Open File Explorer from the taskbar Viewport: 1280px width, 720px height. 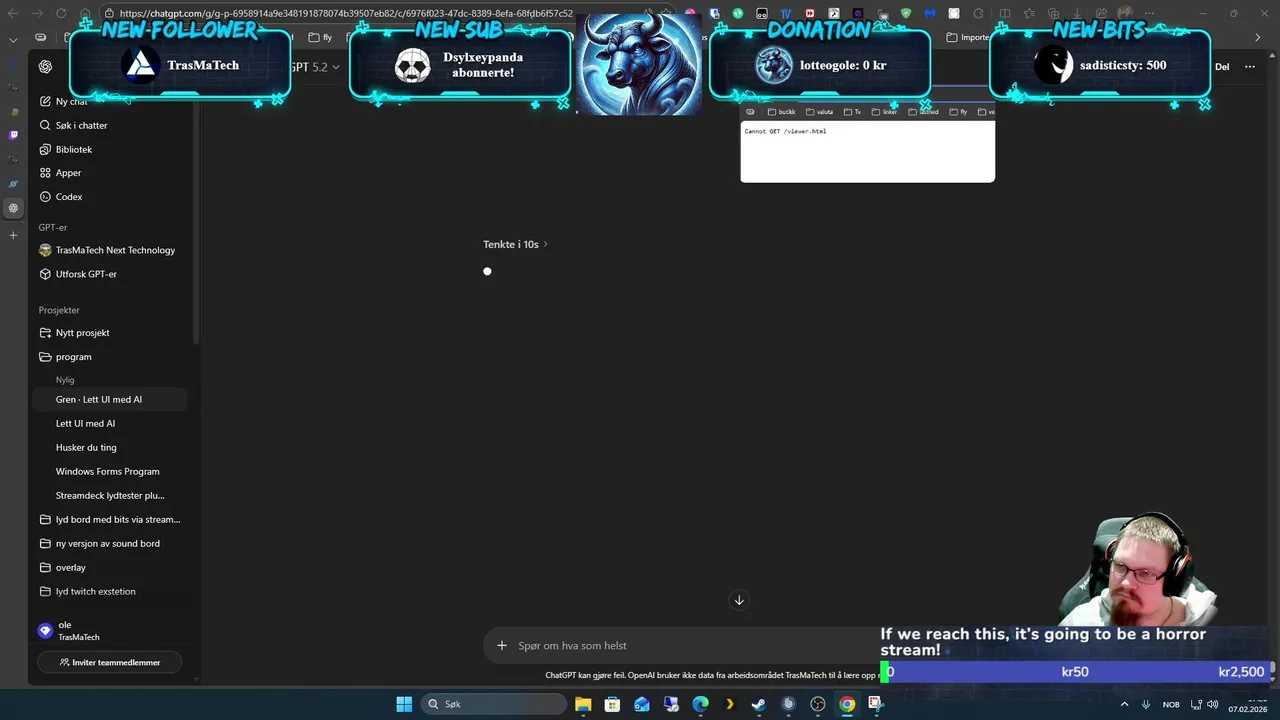point(583,704)
